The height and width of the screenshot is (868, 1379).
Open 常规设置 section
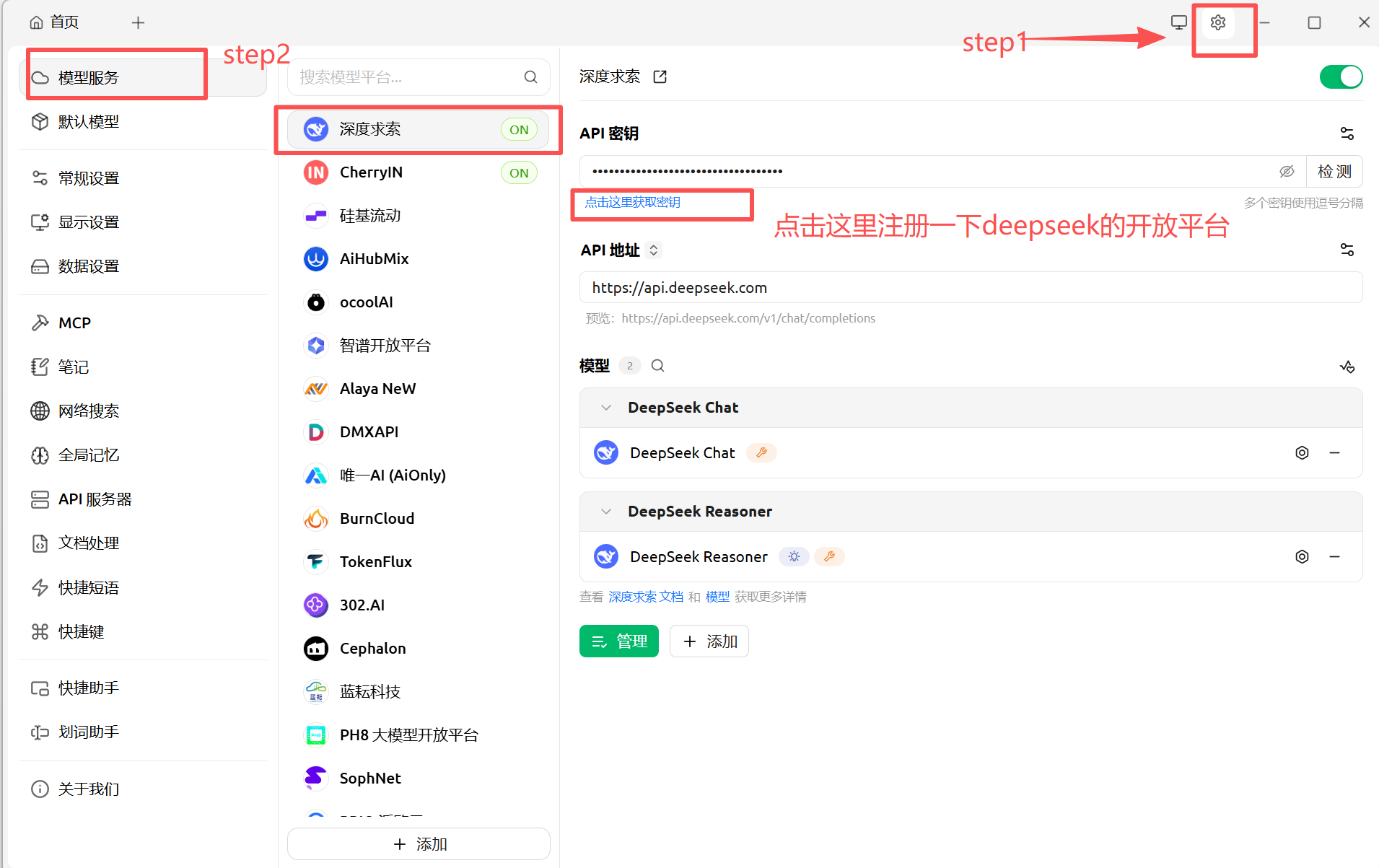click(143, 178)
